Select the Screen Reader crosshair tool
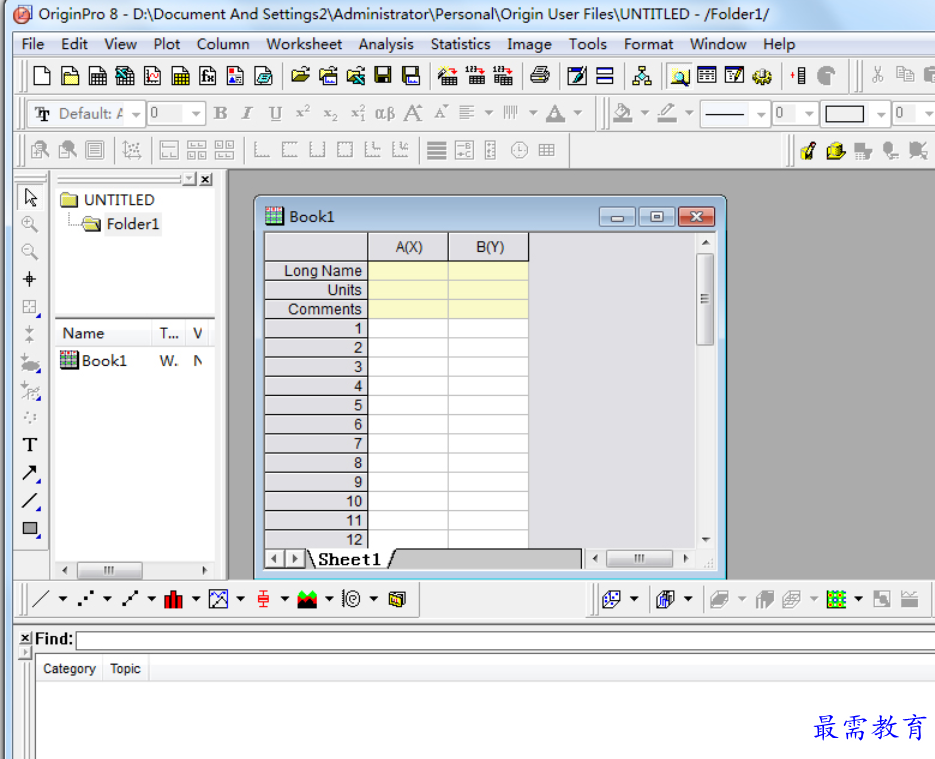935x759 pixels. click(x=30, y=279)
